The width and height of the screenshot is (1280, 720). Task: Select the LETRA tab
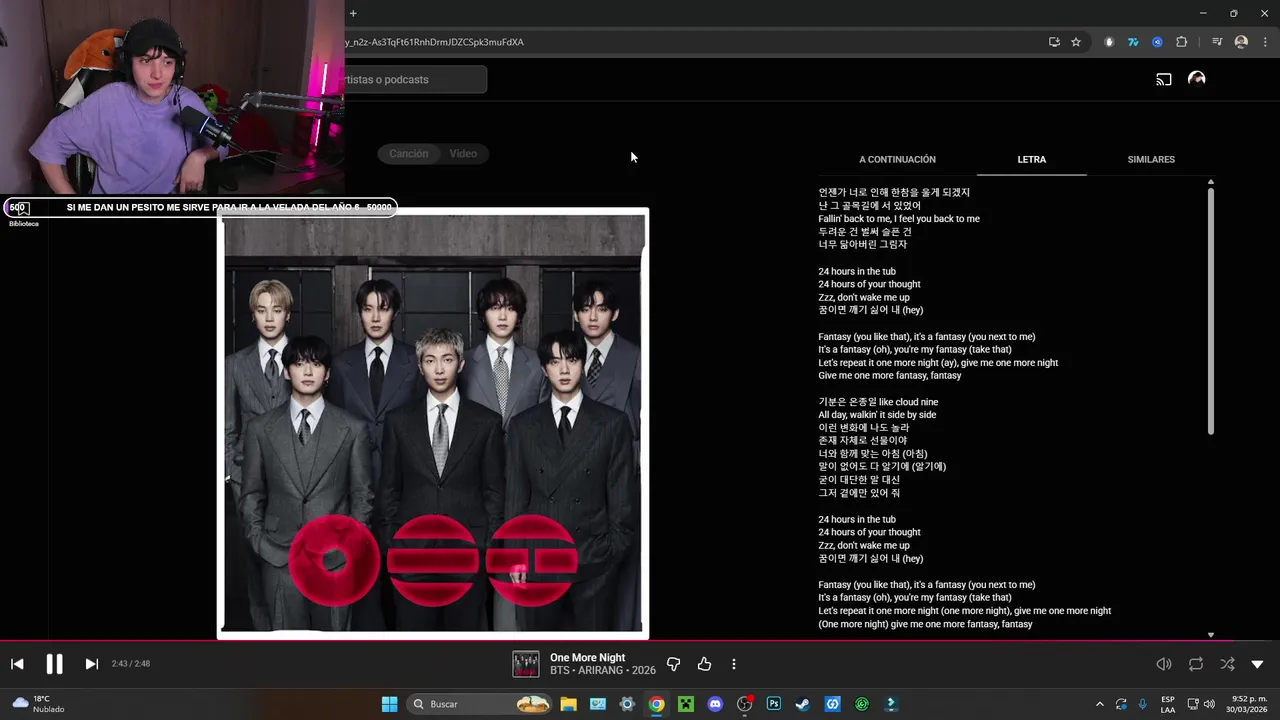[1031, 159]
